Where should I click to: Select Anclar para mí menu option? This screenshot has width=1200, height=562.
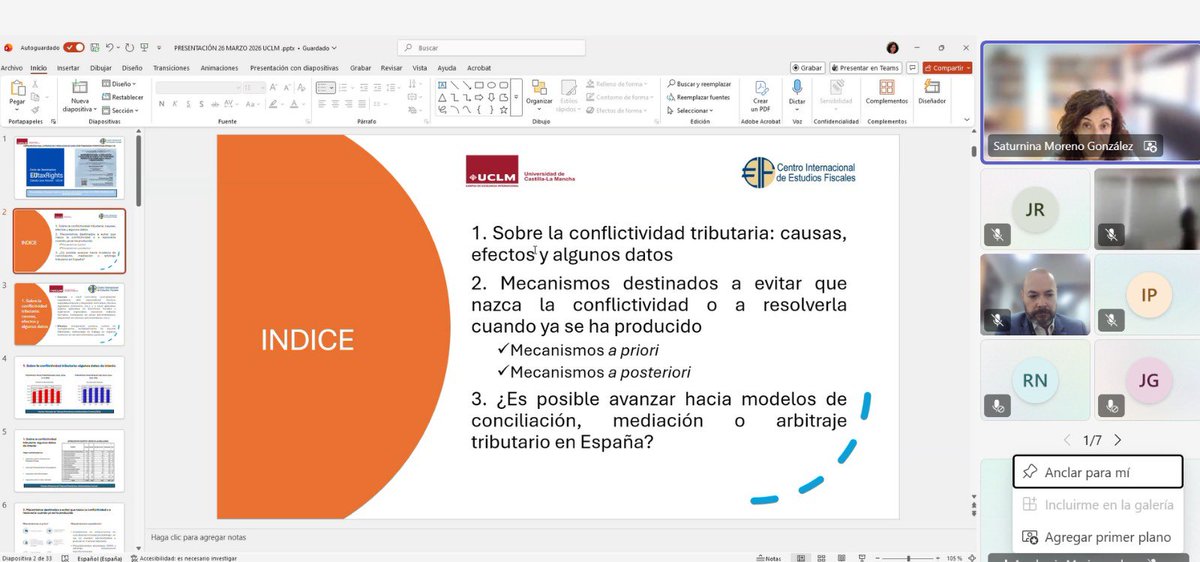[1097, 472]
